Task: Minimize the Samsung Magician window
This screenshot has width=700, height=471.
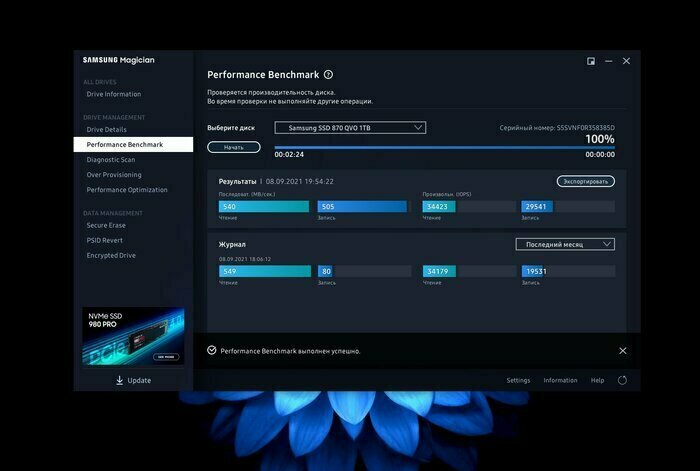Action: coord(608,61)
